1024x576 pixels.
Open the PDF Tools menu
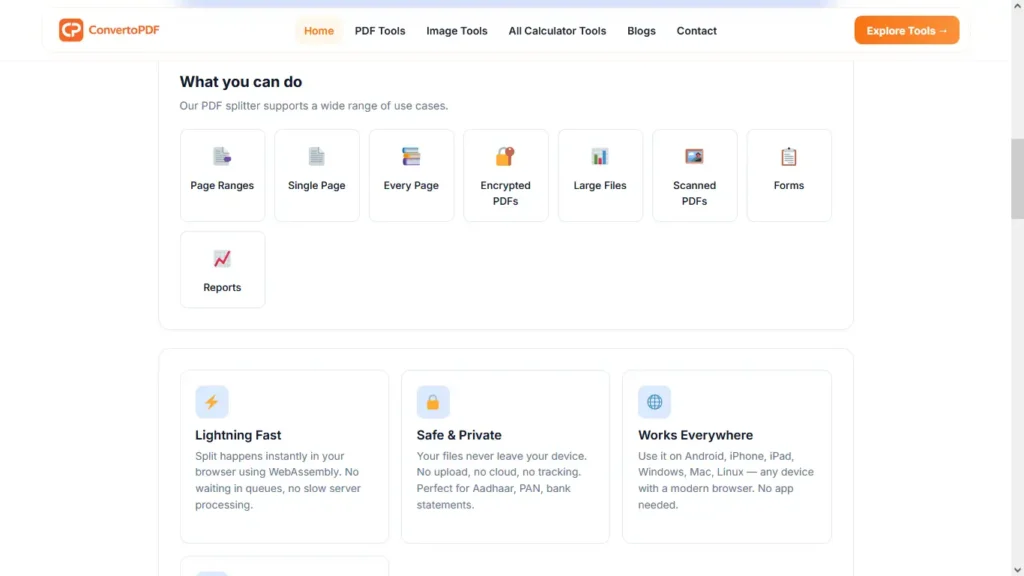(380, 31)
